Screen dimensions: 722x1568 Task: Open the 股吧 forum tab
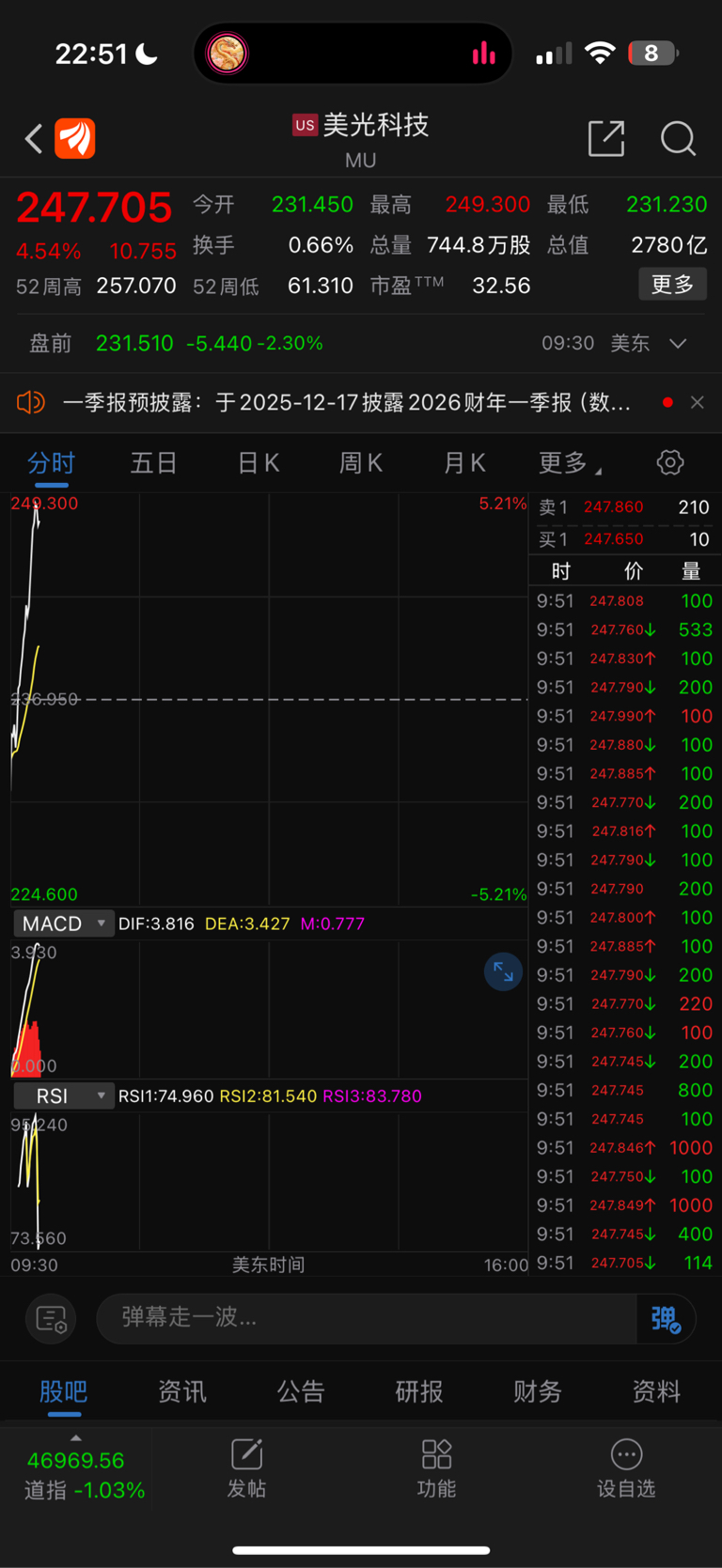pyautogui.click(x=64, y=1391)
